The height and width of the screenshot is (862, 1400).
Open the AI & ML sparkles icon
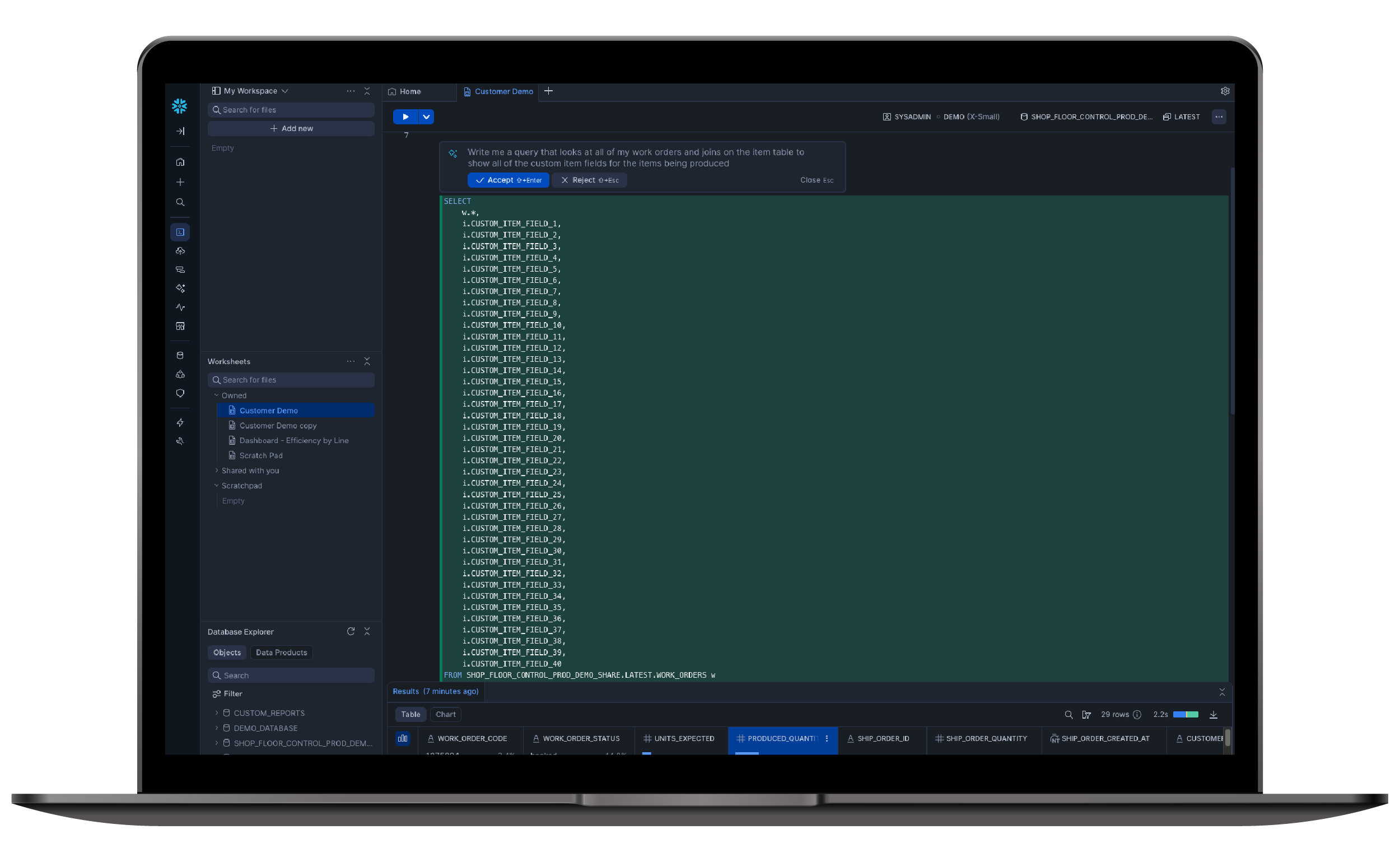click(180, 288)
